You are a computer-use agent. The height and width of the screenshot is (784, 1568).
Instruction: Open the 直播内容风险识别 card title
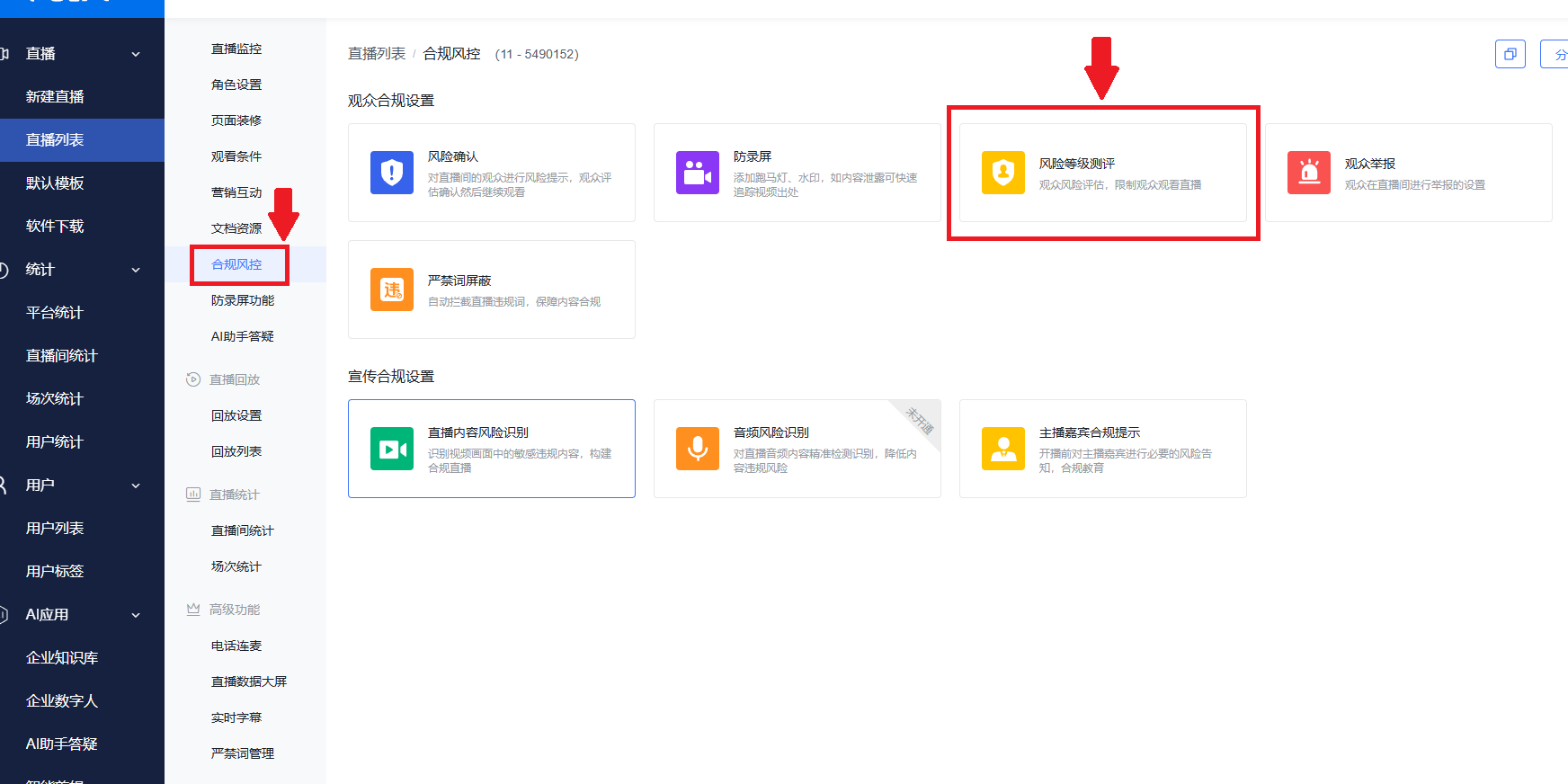tap(478, 432)
